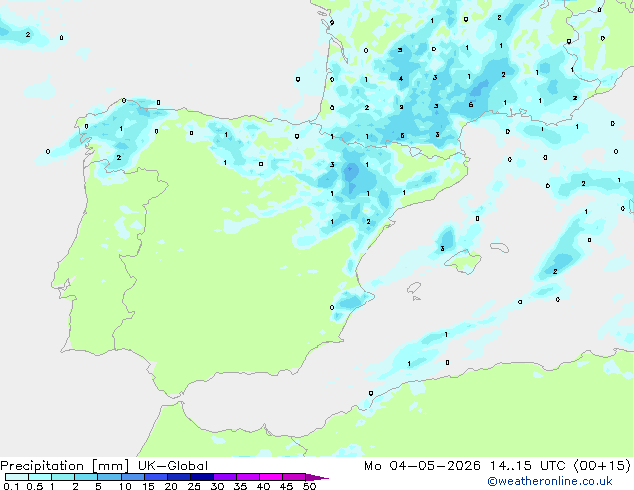The height and width of the screenshot is (490, 634).
Task: Click the 45–50 mm legend swatch
Action: (x=294, y=477)
